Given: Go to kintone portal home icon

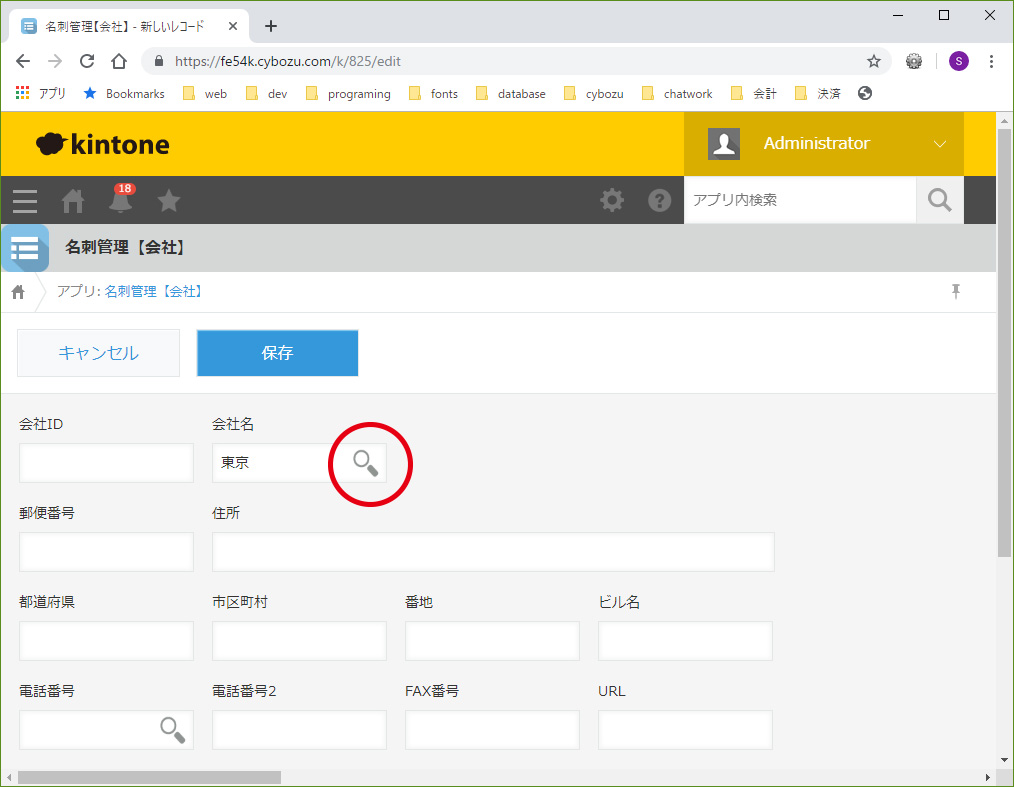Looking at the screenshot, I should (x=72, y=200).
